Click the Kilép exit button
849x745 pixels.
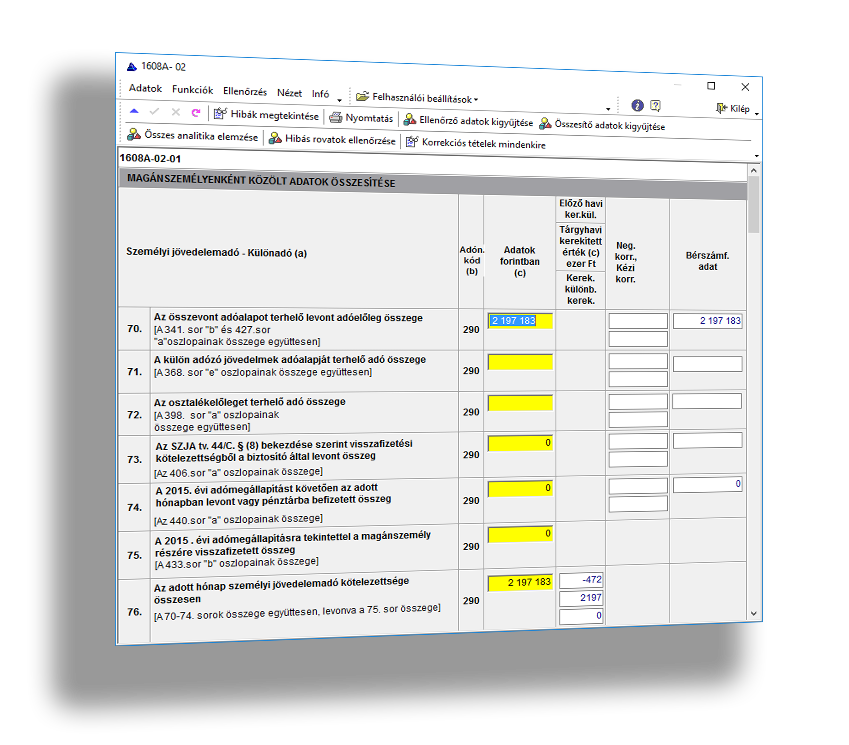point(733,108)
